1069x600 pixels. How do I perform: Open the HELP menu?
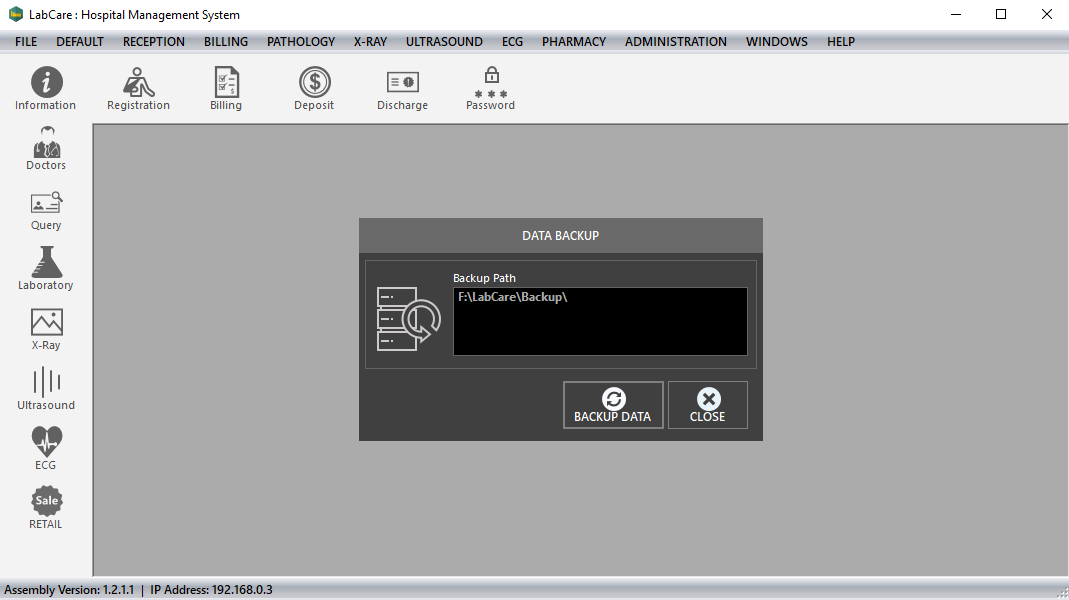click(x=841, y=42)
